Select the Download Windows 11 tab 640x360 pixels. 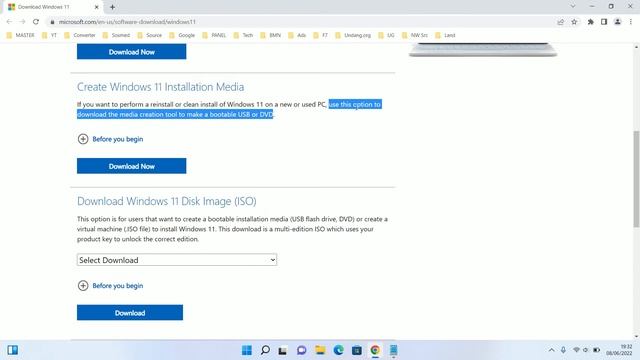53,7
